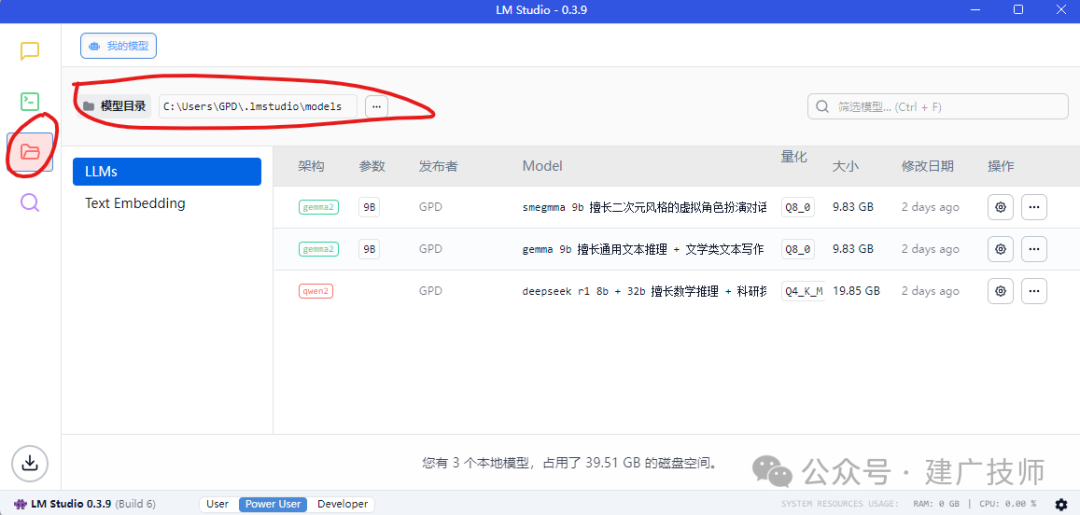1080x515 pixels.
Task: Select the gemma 9b model name
Action: pyautogui.click(x=643, y=249)
